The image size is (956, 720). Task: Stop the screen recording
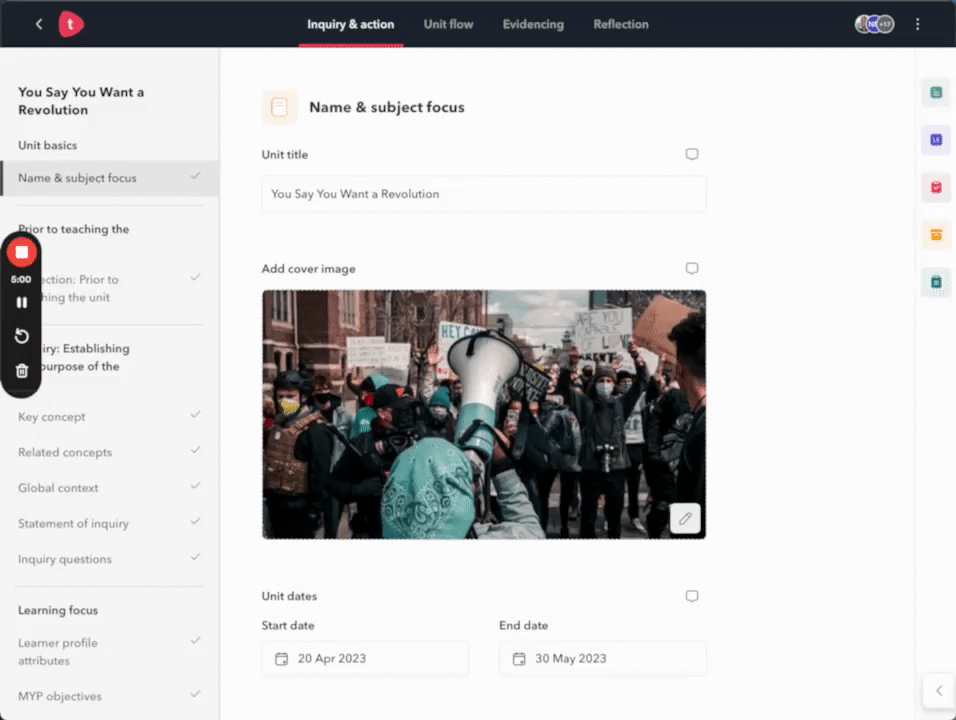click(x=22, y=252)
